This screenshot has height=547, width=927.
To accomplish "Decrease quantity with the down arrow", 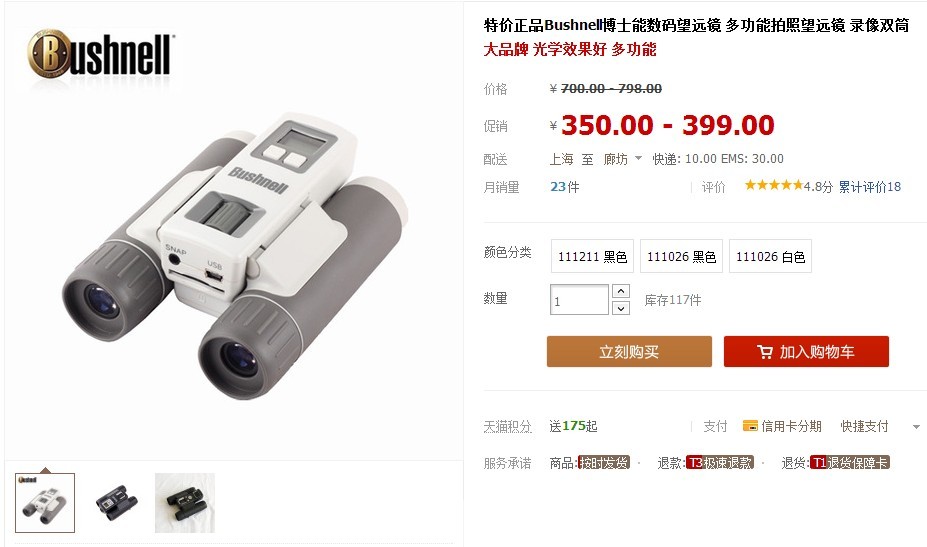I will [x=621, y=308].
